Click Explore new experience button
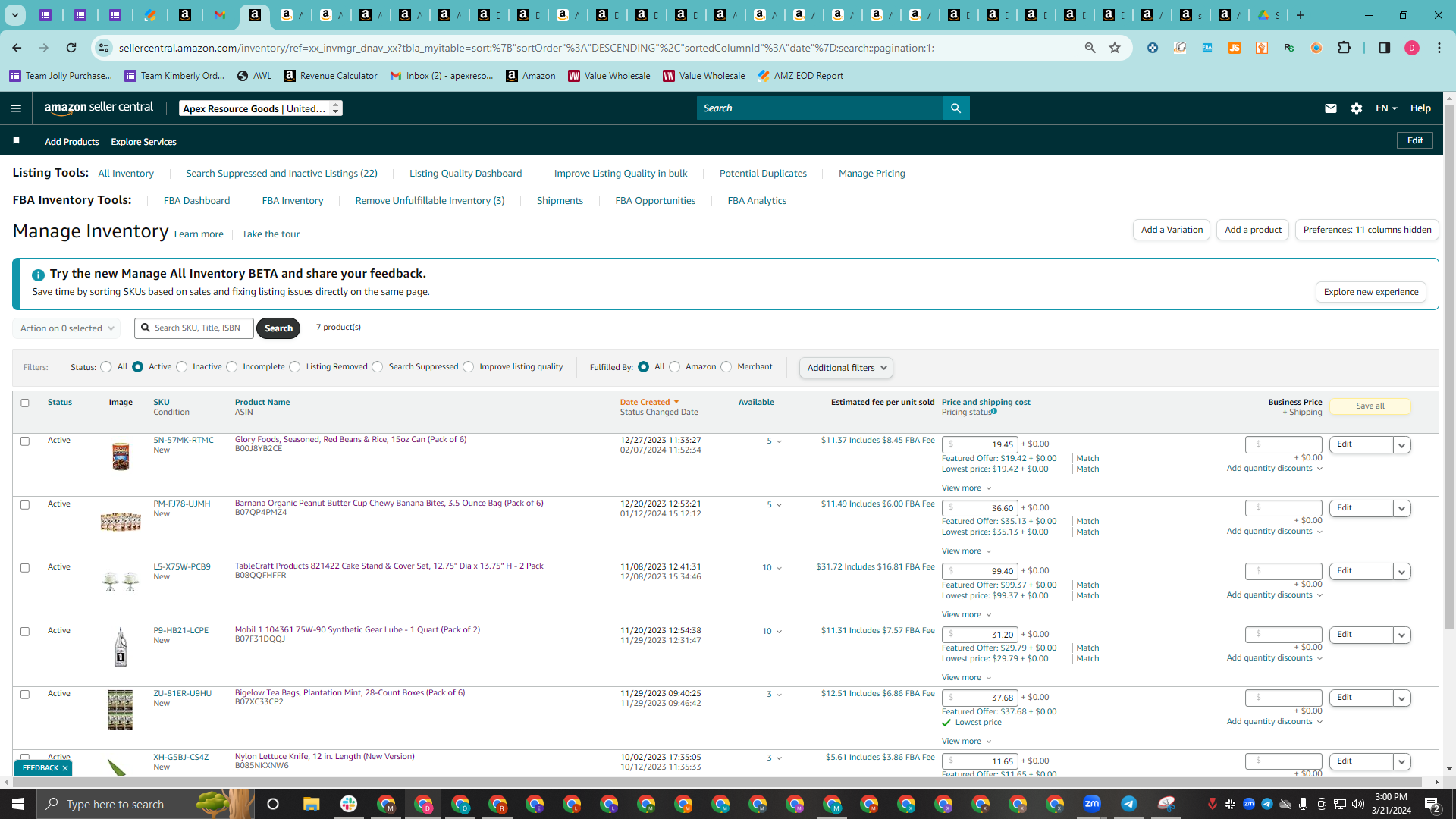Viewport: 1456px width, 819px height. pyautogui.click(x=1371, y=292)
